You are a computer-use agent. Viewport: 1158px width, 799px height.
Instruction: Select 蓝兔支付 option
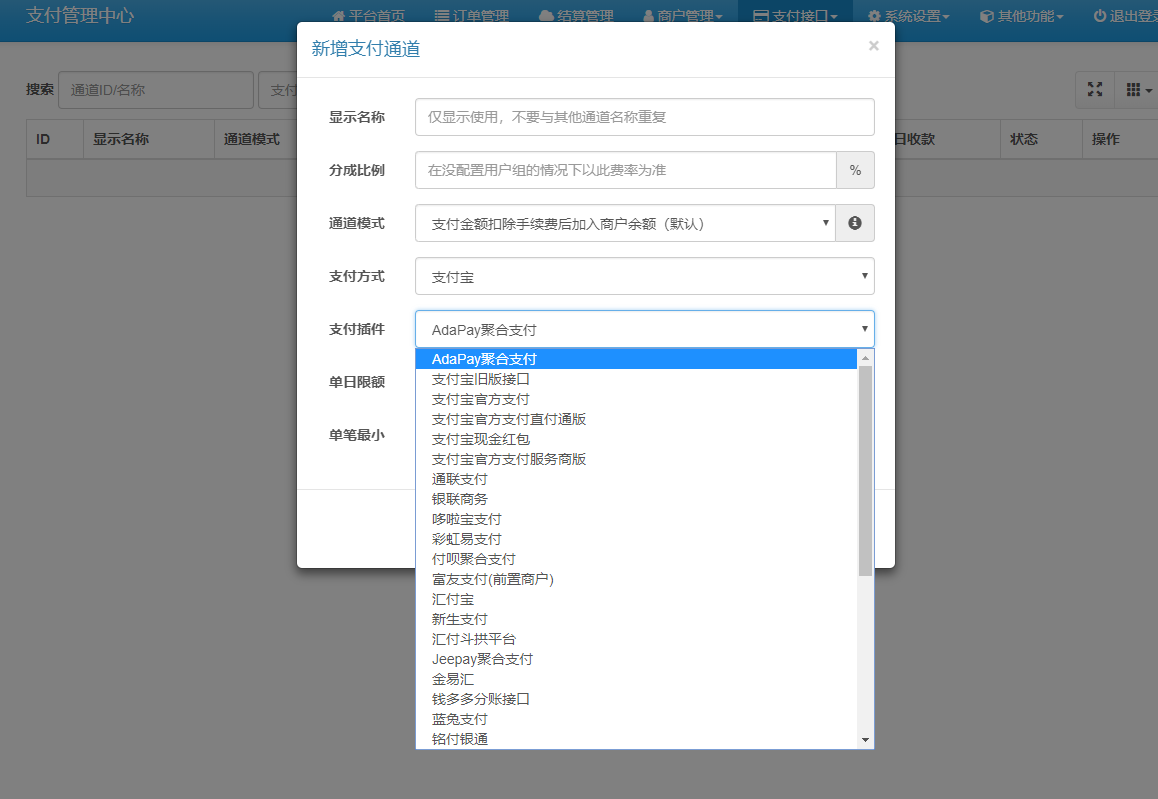pyautogui.click(x=636, y=719)
